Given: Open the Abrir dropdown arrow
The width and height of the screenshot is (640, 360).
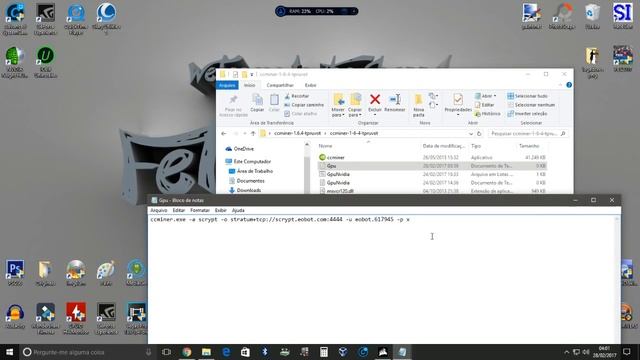Looking at the screenshot, I should click(x=495, y=96).
